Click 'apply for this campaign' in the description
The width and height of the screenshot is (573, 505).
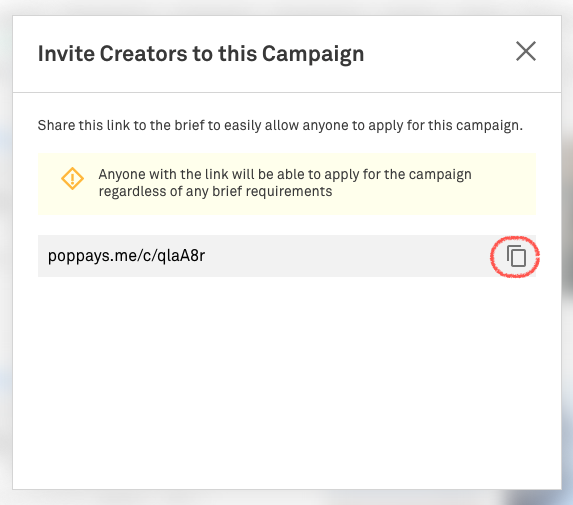445,125
